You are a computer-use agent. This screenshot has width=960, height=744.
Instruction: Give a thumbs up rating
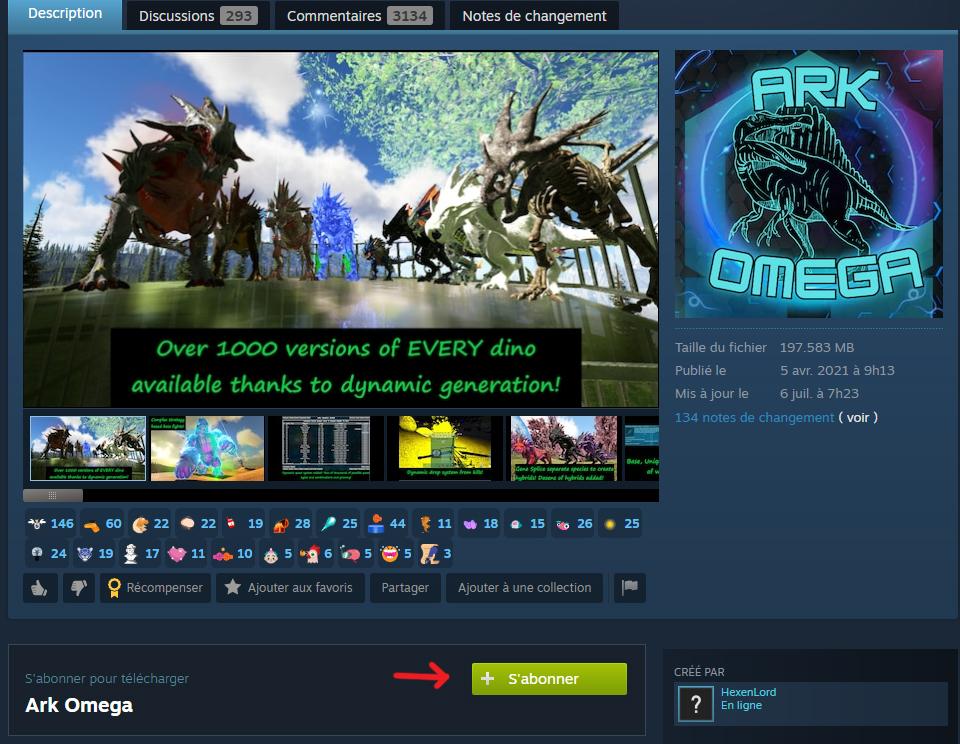tap(40, 588)
